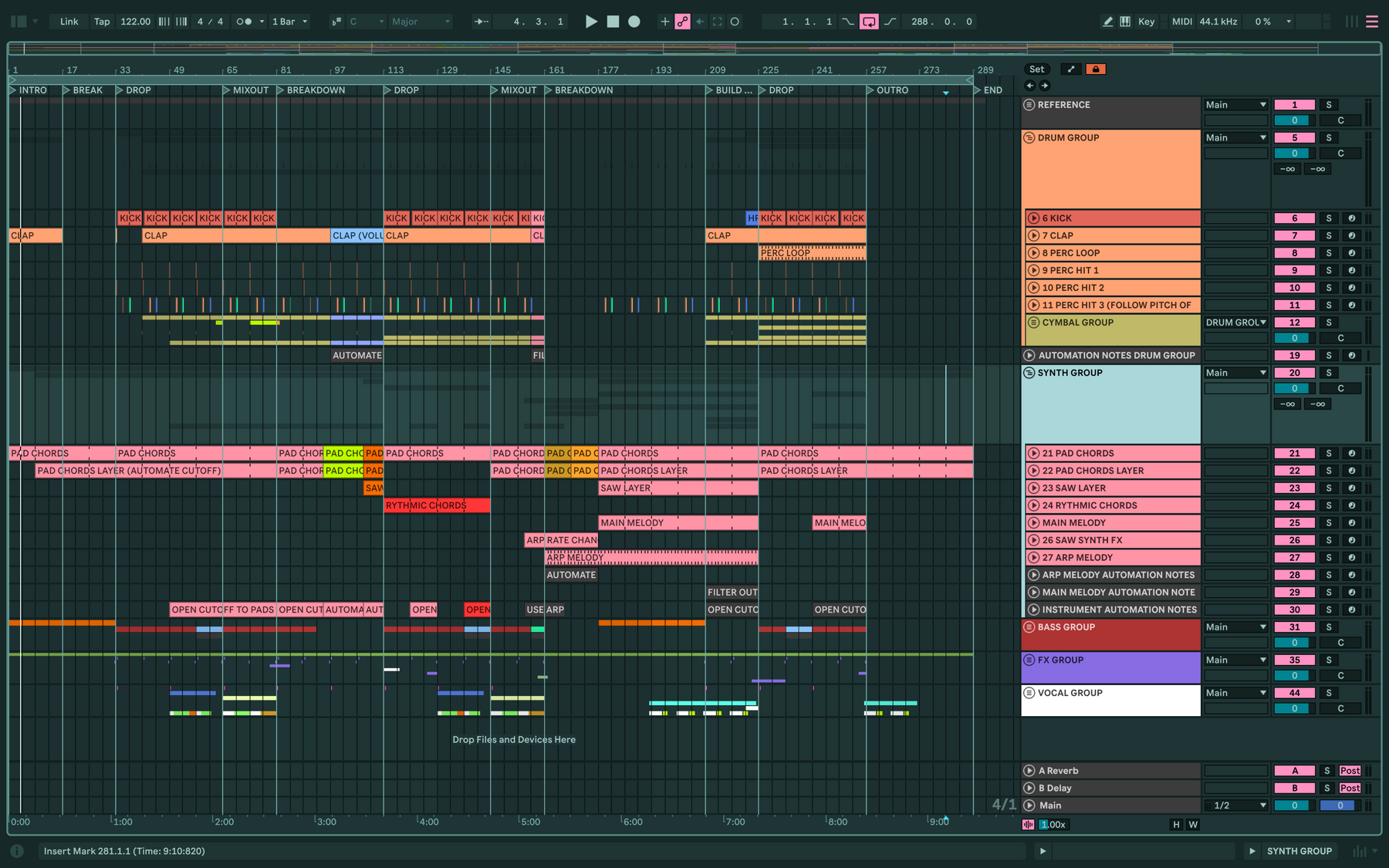
Task: Jump to the previous locator arrow
Action: coord(1030,86)
